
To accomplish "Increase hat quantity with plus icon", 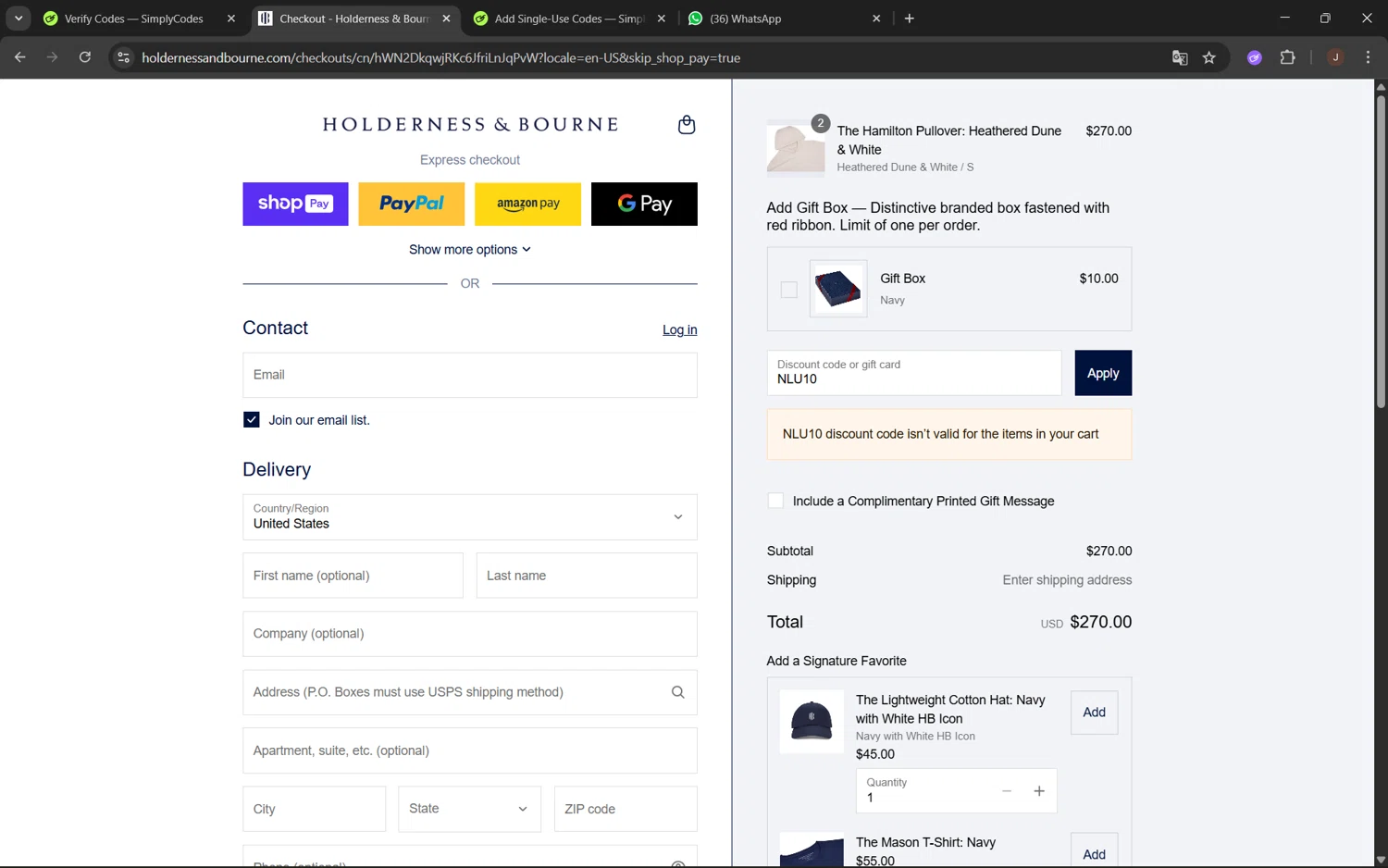I will (x=1039, y=791).
